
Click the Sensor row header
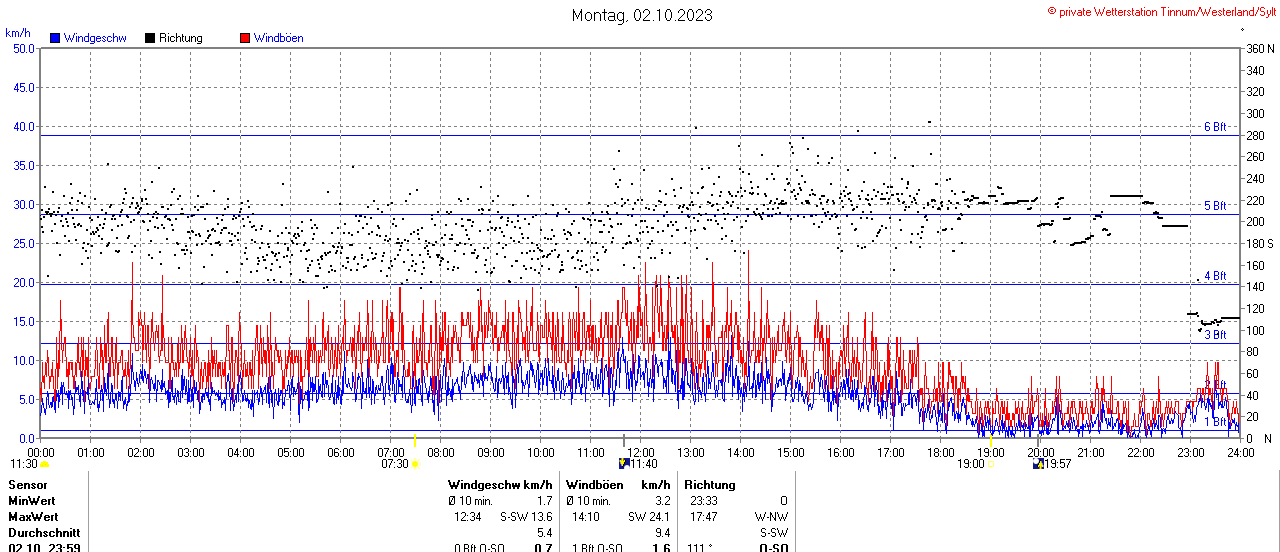tap(27, 484)
